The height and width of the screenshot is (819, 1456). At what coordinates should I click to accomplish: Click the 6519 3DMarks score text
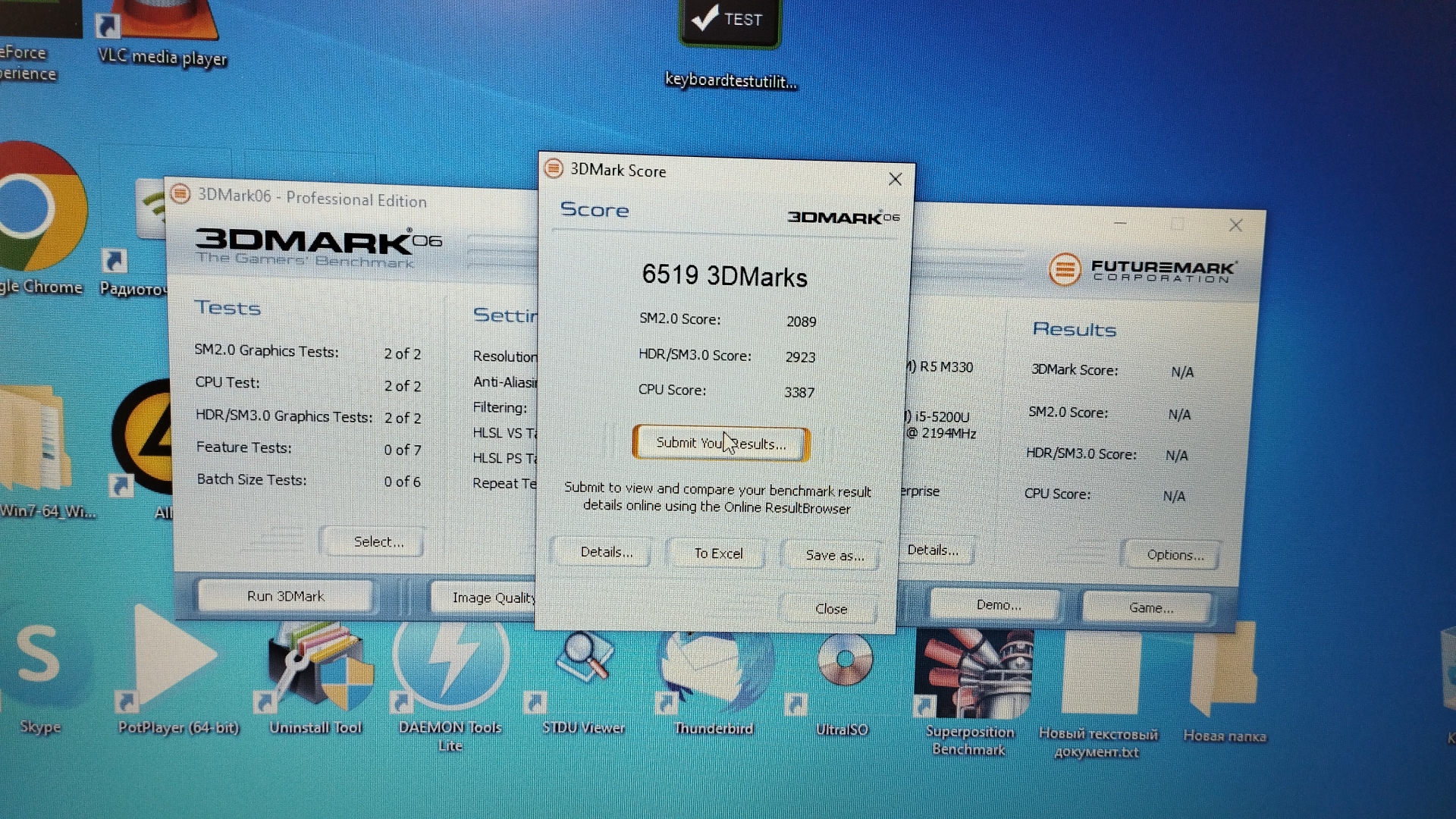724,275
